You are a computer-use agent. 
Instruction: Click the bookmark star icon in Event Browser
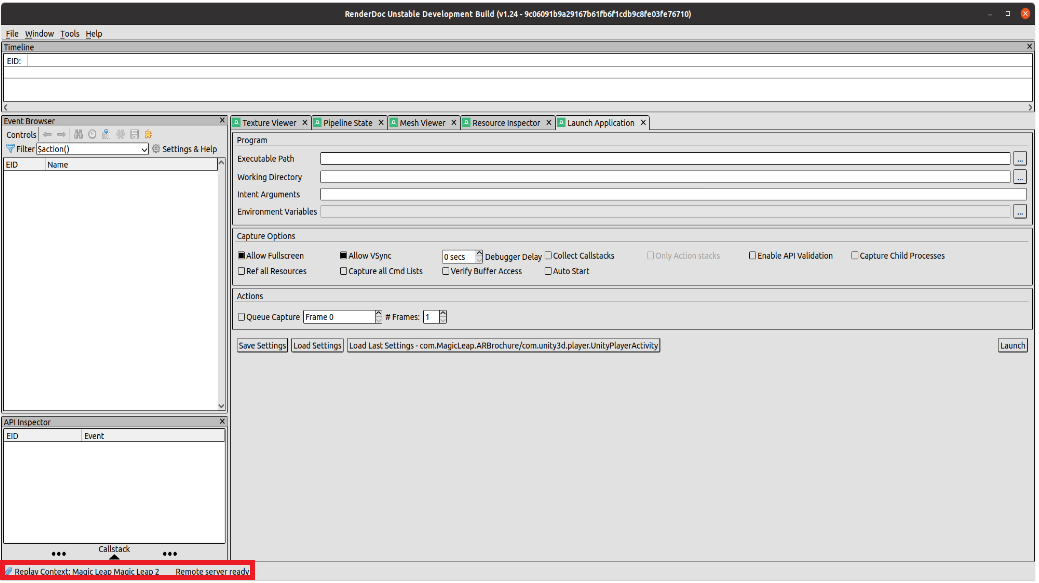click(148, 134)
